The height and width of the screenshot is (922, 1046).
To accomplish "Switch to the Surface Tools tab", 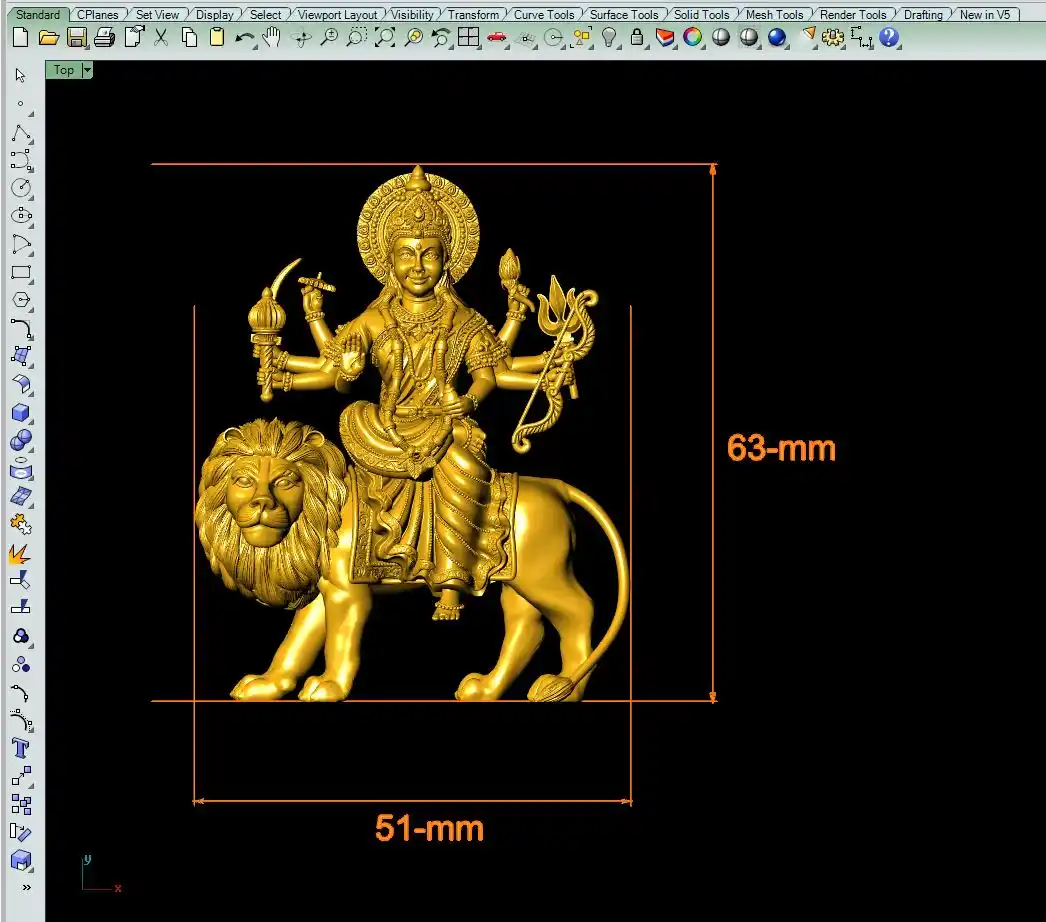I will [623, 15].
